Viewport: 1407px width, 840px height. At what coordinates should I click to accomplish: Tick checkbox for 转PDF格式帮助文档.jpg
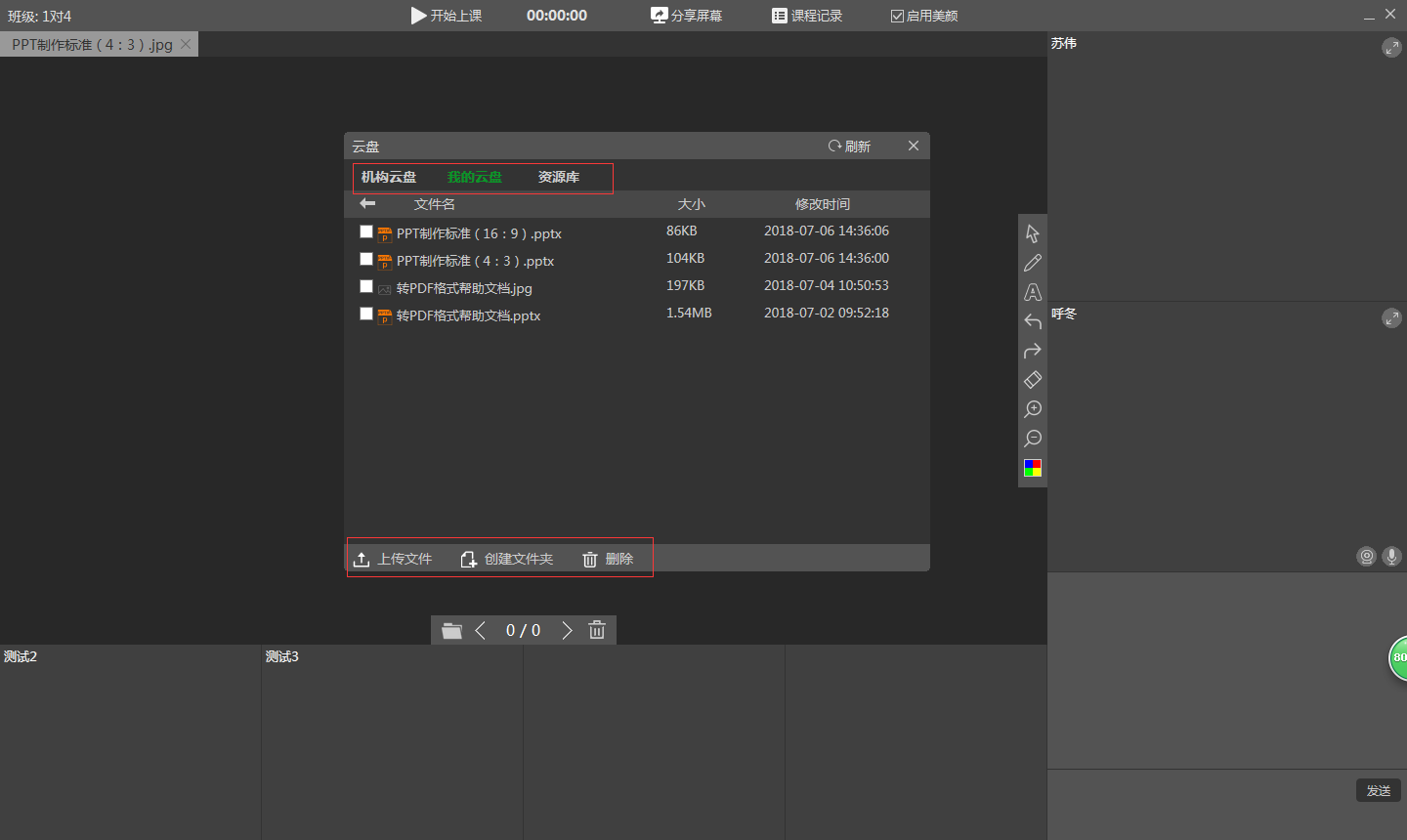click(366, 287)
